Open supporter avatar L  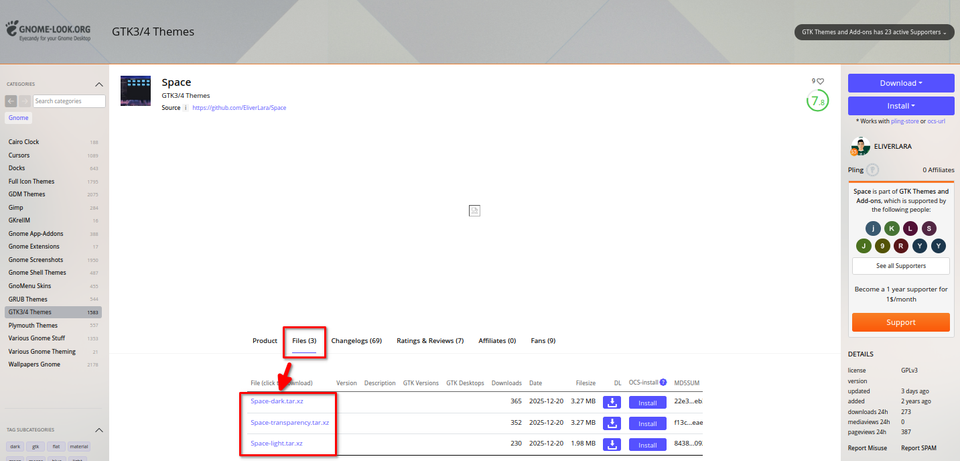tap(910, 228)
